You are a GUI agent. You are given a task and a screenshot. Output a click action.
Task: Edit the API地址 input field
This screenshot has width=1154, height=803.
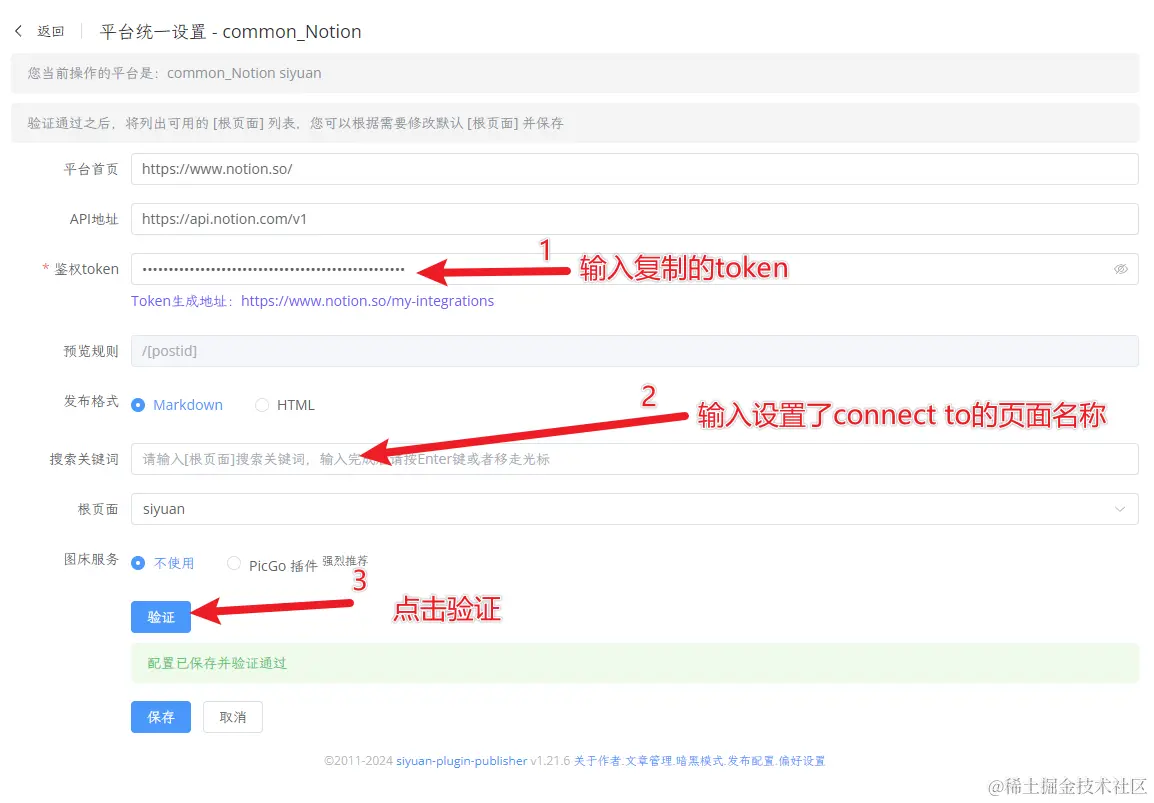point(634,219)
